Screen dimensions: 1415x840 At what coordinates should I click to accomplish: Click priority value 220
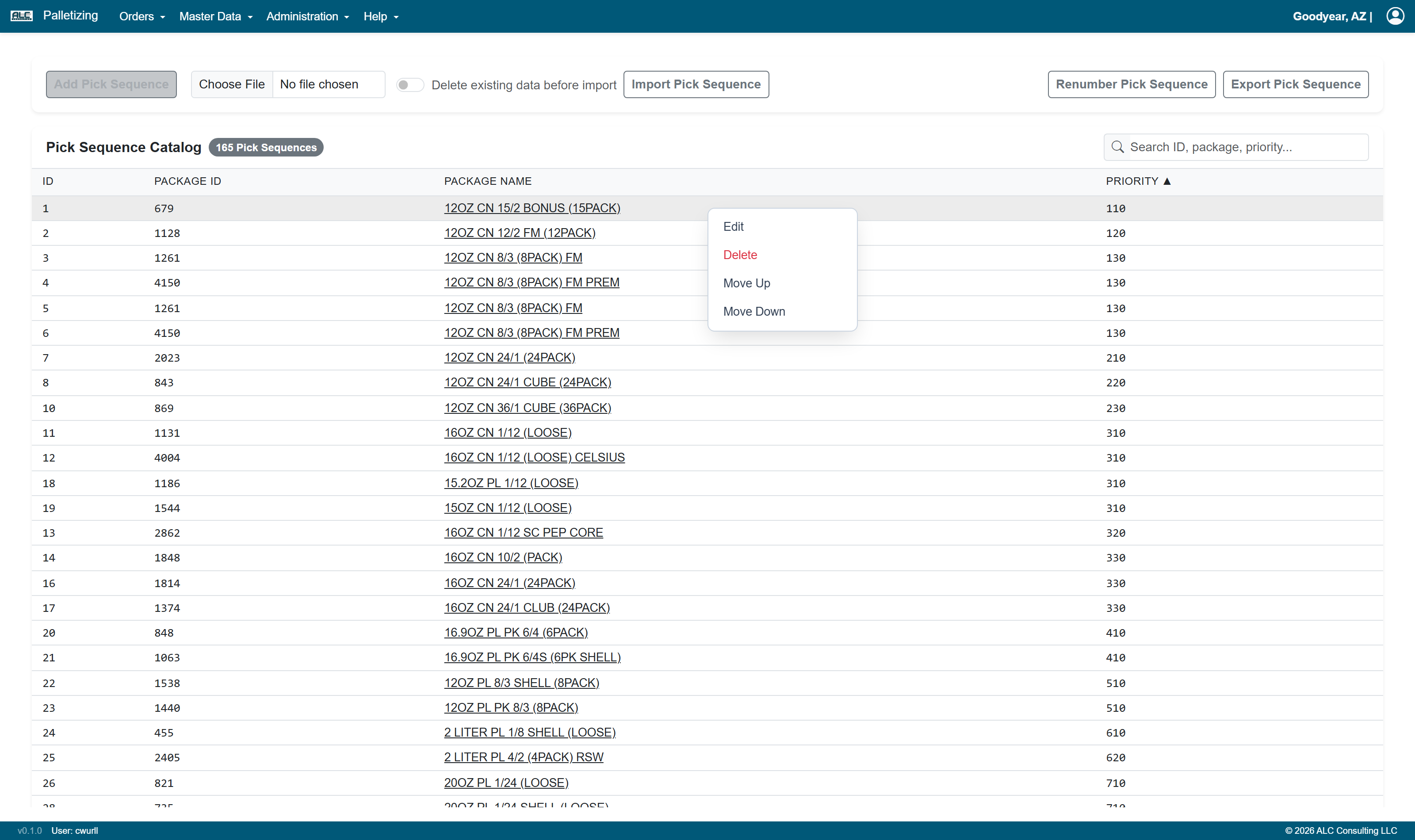click(x=1116, y=382)
